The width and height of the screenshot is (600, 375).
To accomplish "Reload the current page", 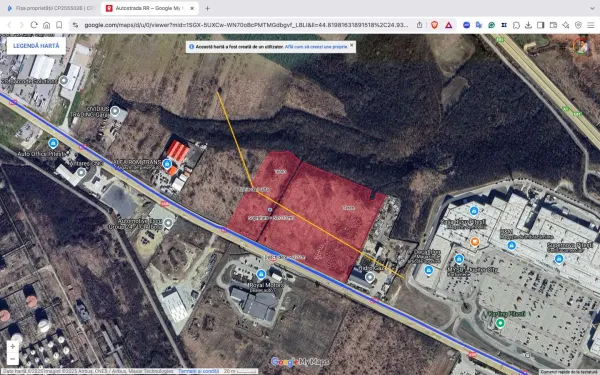I will point(34,25).
